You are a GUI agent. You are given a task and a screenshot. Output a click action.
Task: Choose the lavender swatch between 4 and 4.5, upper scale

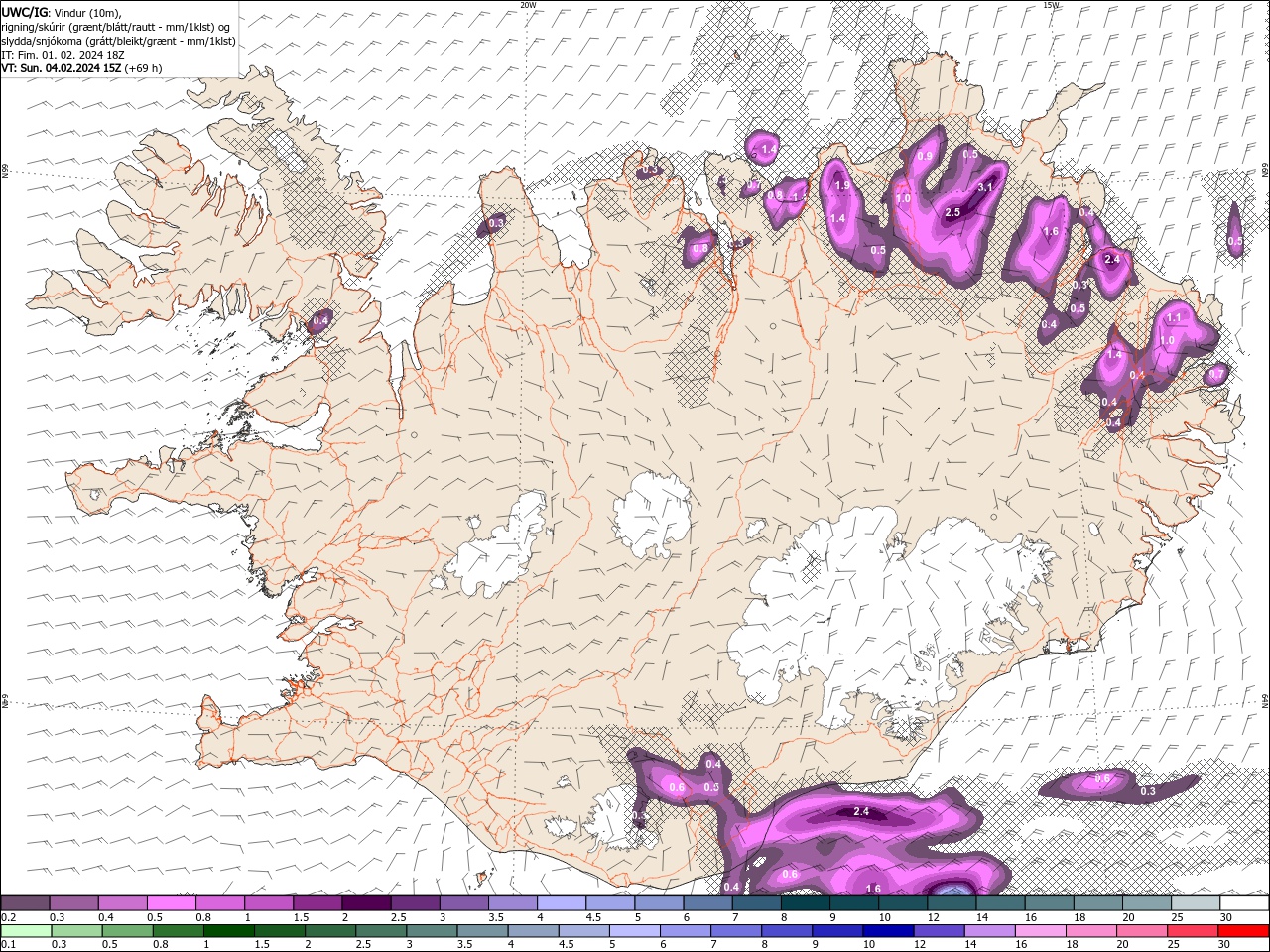[562, 903]
